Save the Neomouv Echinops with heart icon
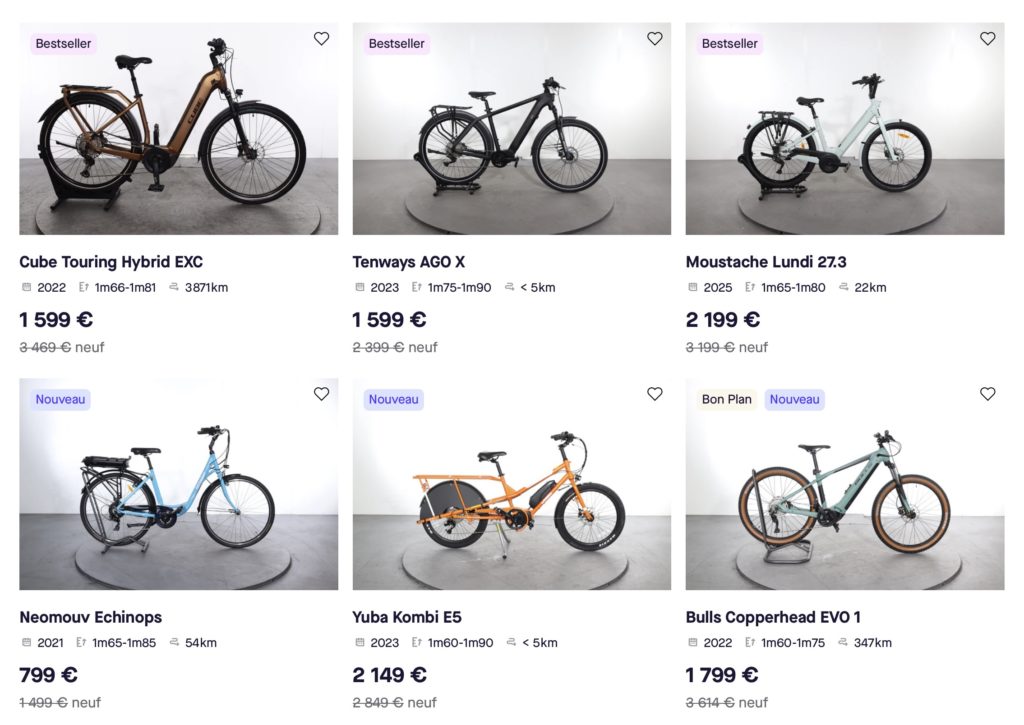1024x725 pixels. point(321,394)
